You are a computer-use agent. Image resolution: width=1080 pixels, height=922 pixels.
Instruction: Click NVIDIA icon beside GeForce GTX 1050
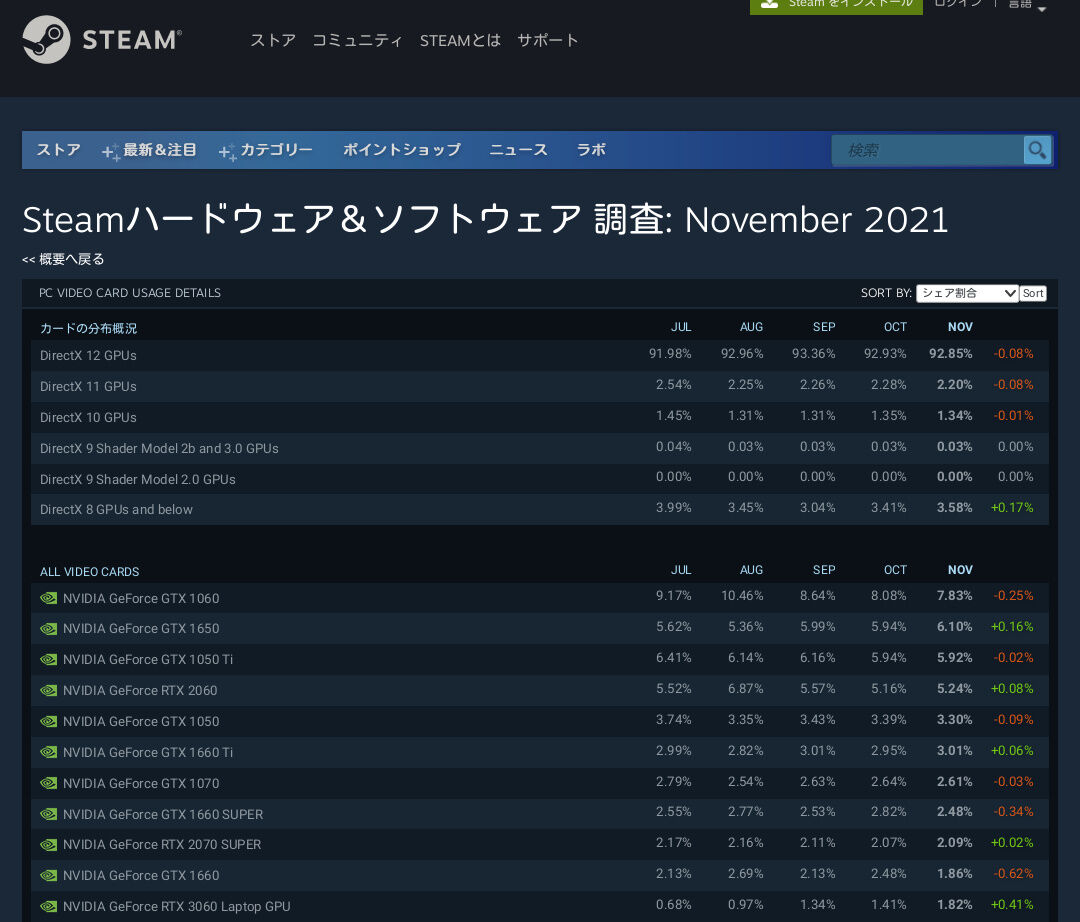pyautogui.click(x=48, y=722)
